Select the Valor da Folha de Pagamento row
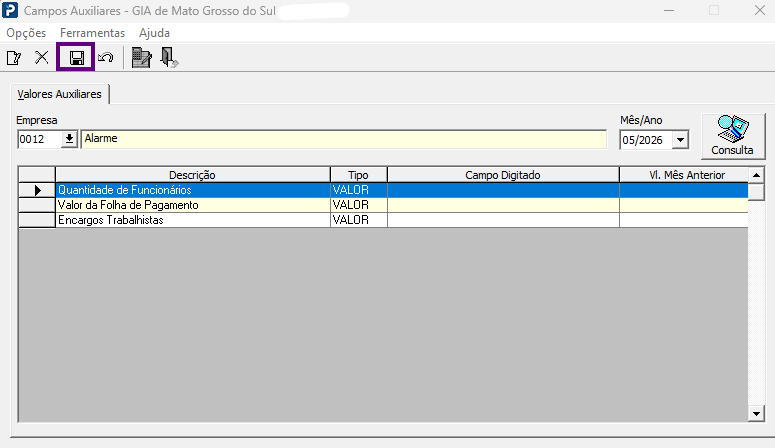The image size is (775, 448). tap(383, 205)
